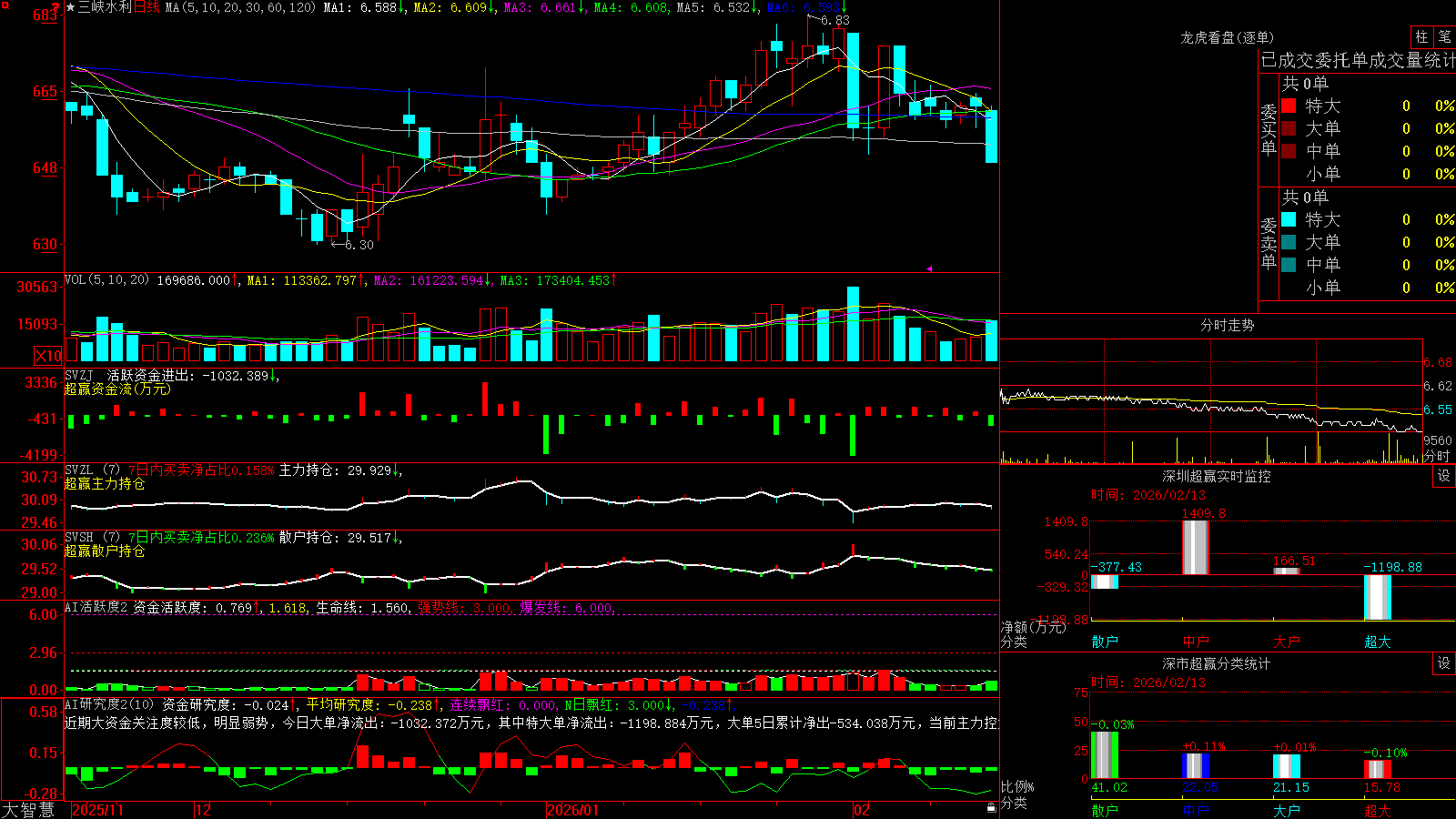This screenshot has width=1456, height=819.
Task: Open 设 settings for 深市超赢分类统计
Action: tap(1444, 663)
